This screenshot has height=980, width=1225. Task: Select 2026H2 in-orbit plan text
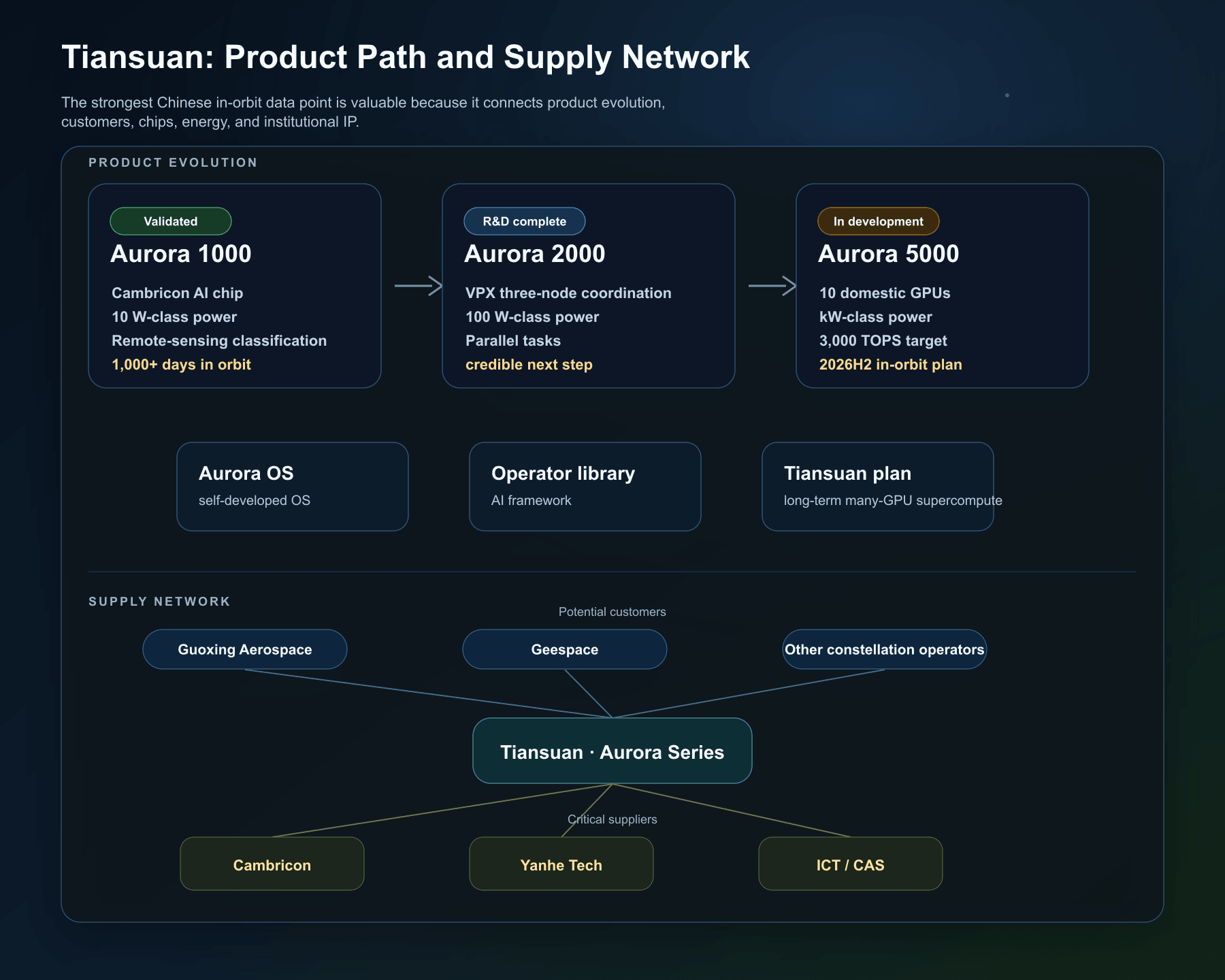tap(891, 365)
